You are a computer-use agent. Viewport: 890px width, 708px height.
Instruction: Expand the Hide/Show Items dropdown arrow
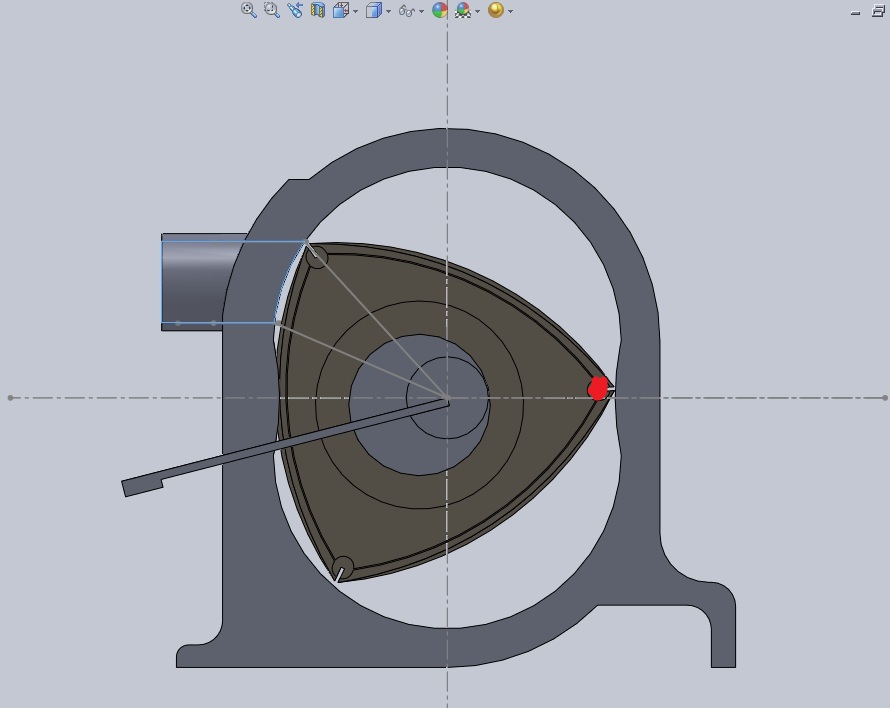(x=421, y=12)
